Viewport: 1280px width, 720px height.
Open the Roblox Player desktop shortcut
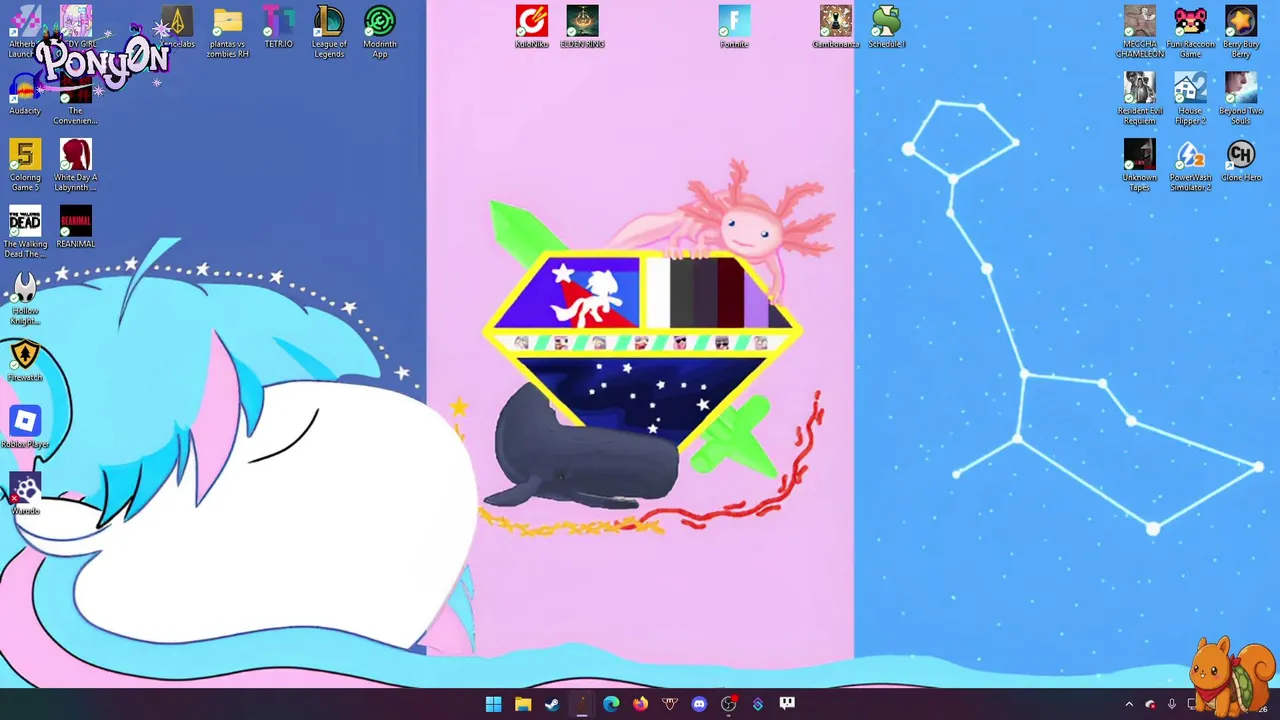pos(25,428)
